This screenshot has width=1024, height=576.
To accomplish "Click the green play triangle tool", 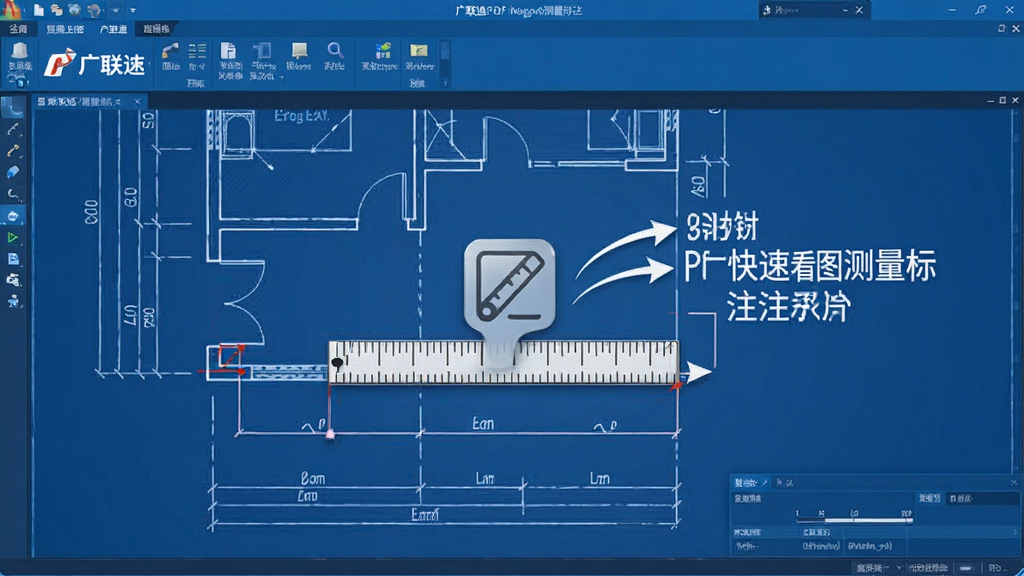I will (x=13, y=238).
